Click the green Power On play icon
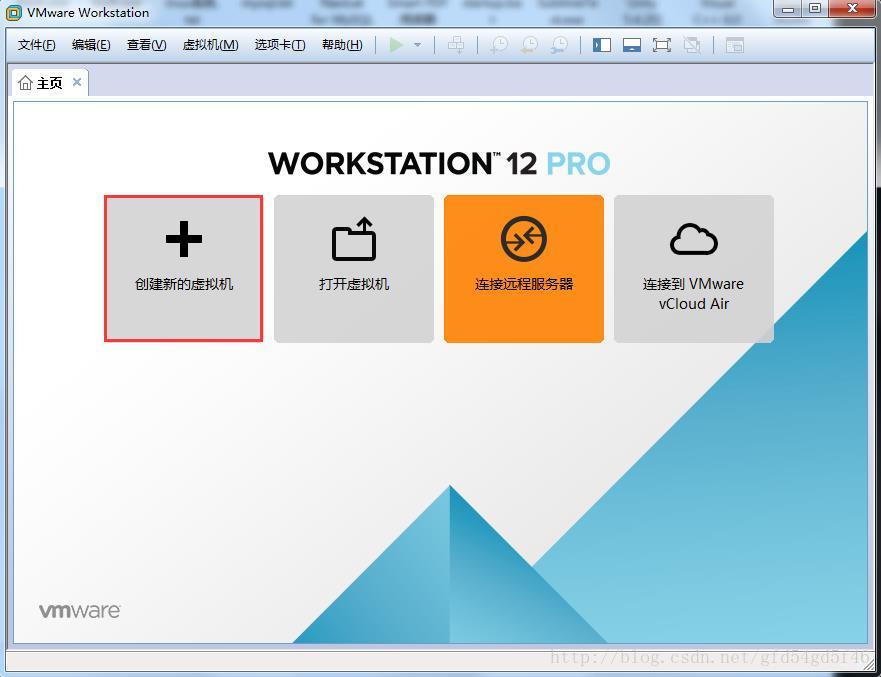 397,45
